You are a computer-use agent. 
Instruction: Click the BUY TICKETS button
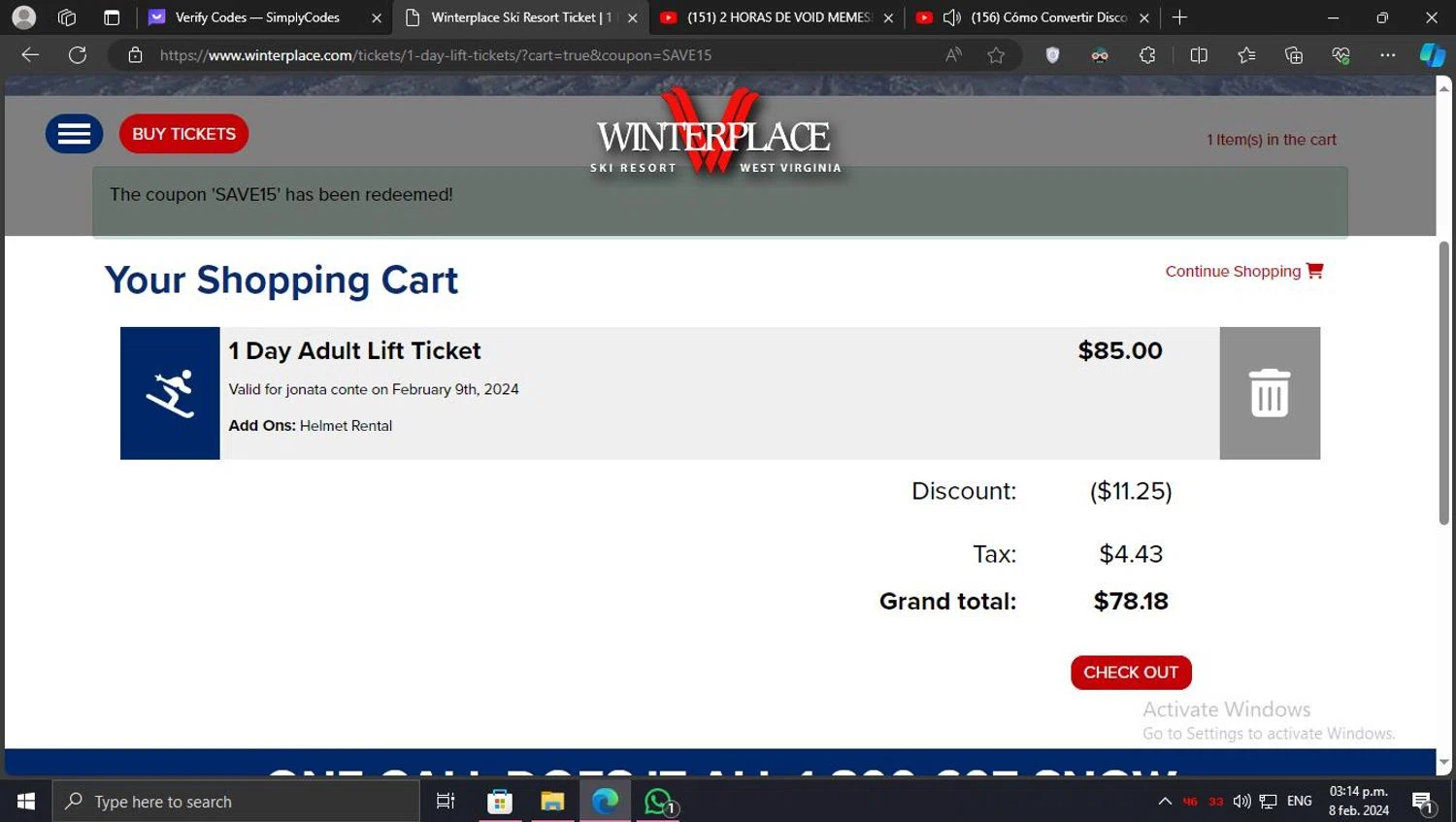[183, 134]
